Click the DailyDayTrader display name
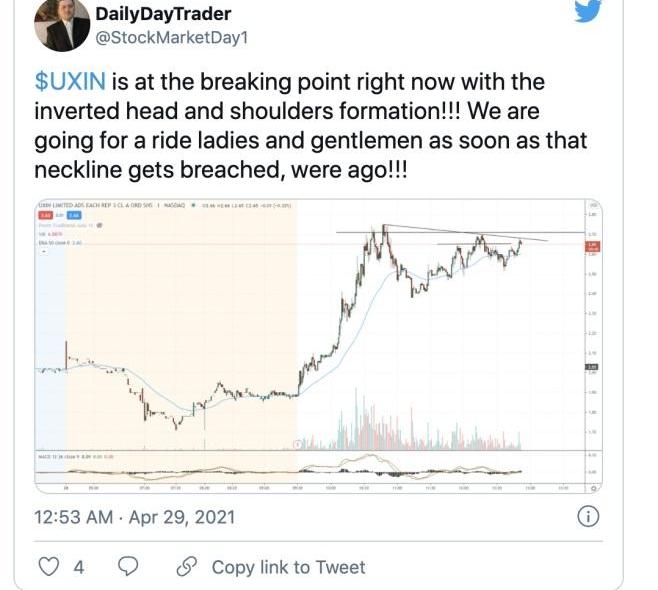The height and width of the screenshot is (590, 658). click(163, 14)
